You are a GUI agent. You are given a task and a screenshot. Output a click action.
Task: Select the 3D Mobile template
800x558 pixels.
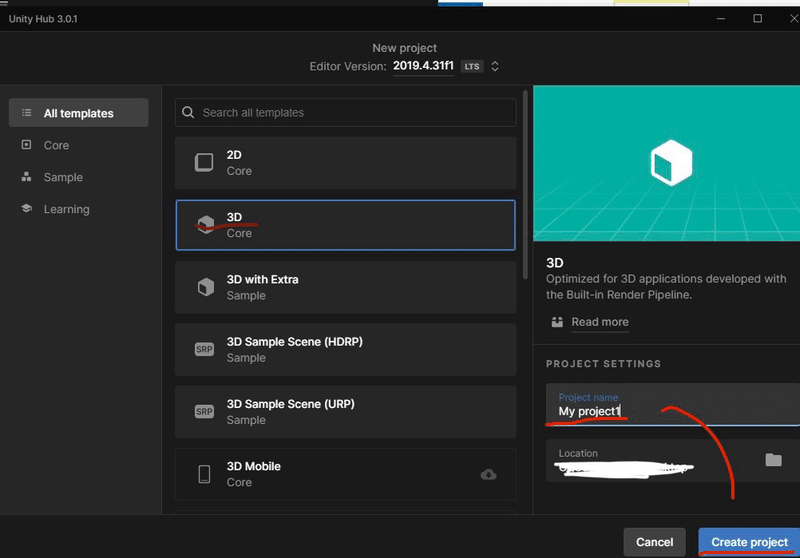tap(345, 474)
